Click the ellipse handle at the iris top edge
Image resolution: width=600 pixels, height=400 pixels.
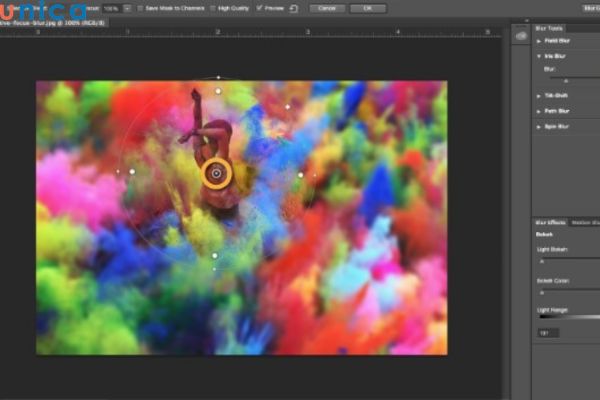click(x=218, y=78)
